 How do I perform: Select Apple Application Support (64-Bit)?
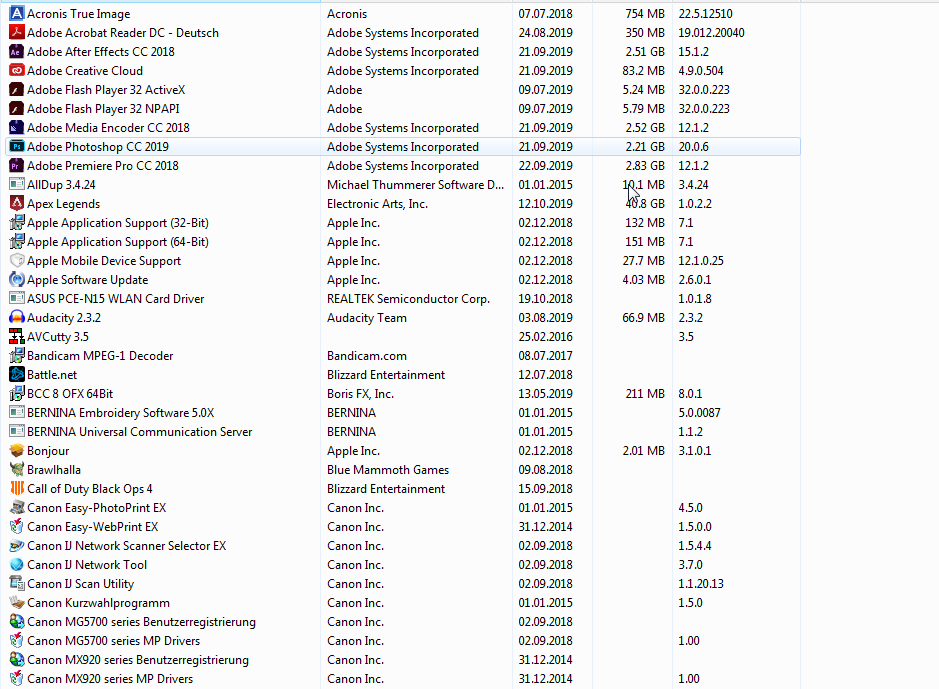point(118,242)
